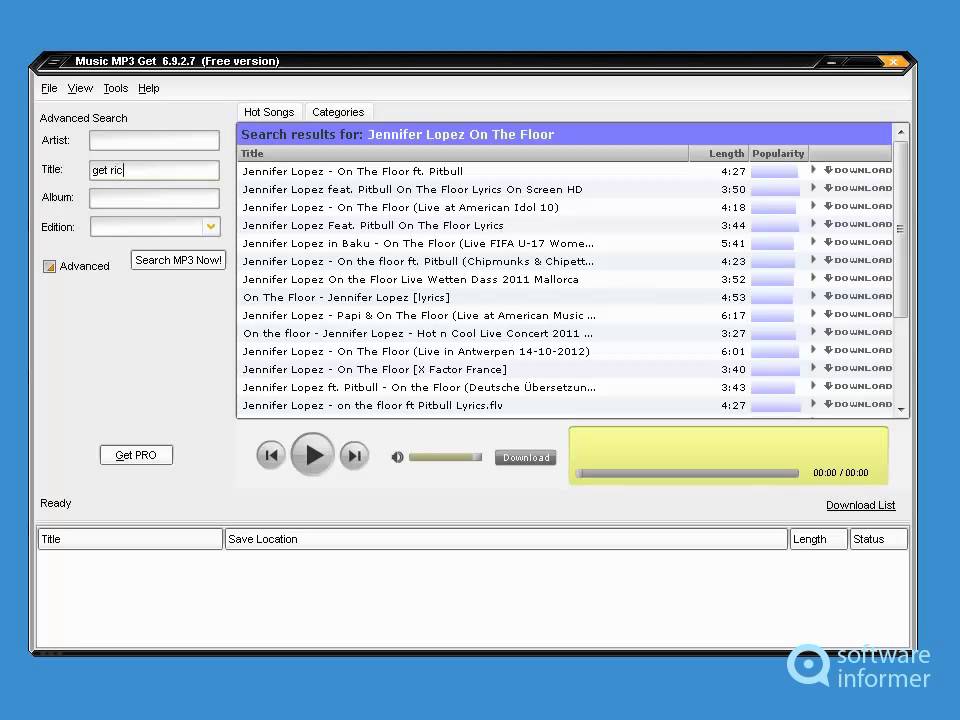Preview arrow for 'Lyrics On Screen HD' row
The image size is (960, 720).
pos(813,187)
